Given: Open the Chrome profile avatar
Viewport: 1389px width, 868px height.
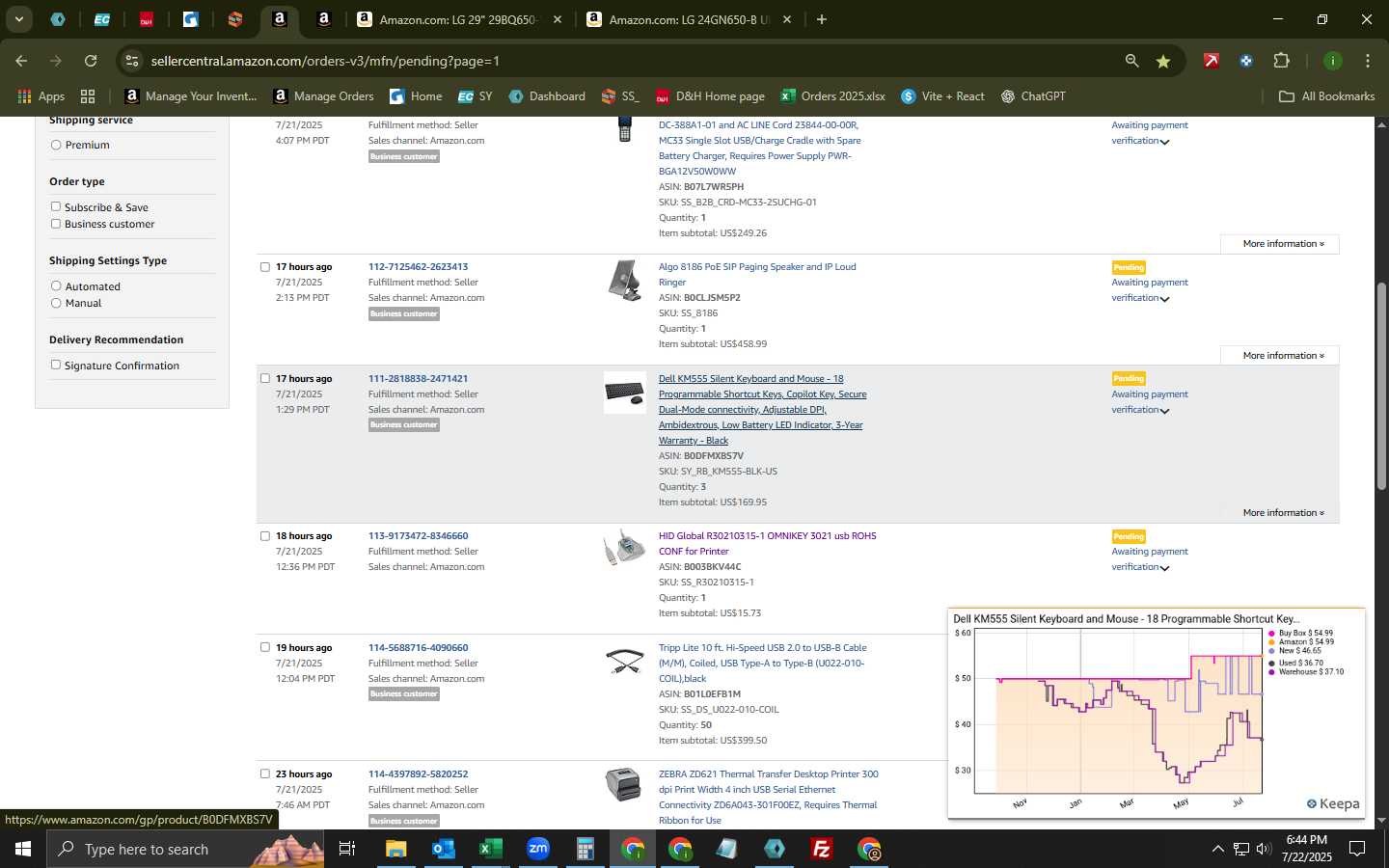Looking at the screenshot, I should pos(1332,61).
